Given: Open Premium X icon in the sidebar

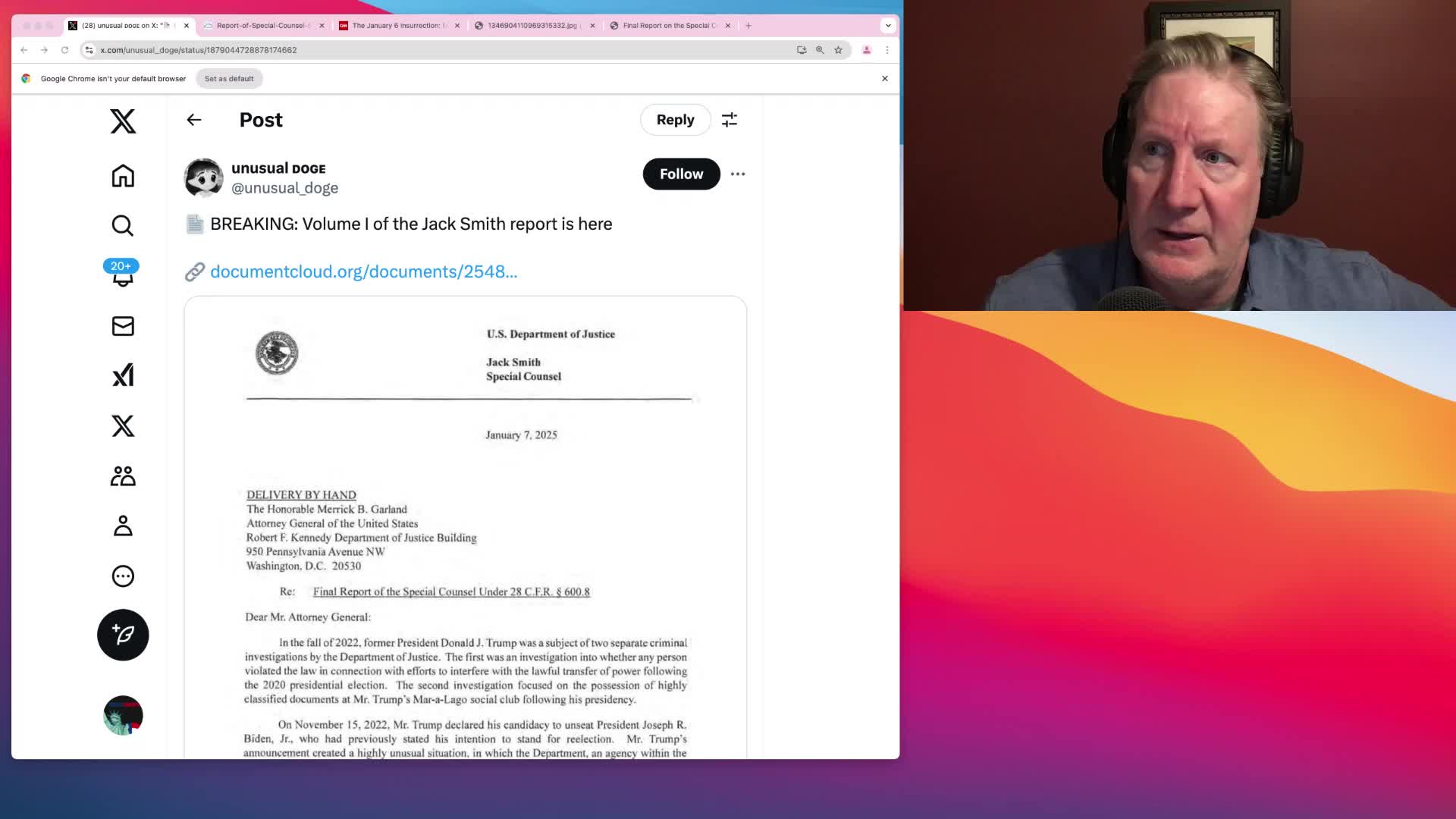Looking at the screenshot, I should 123,425.
